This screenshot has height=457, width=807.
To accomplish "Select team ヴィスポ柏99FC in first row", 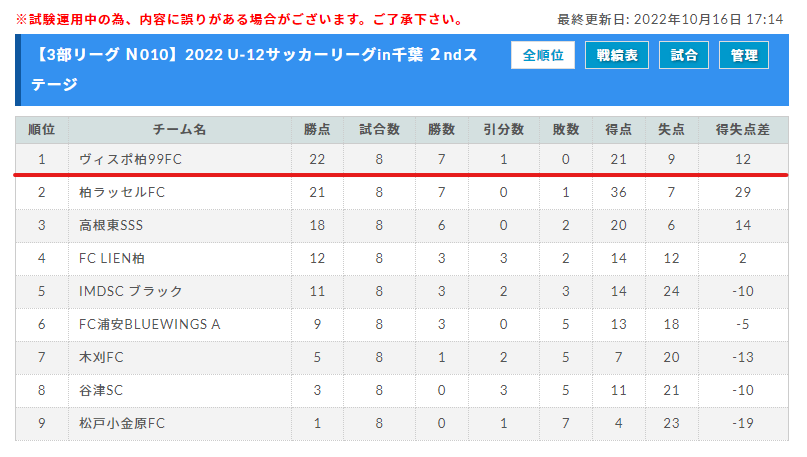I will pyautogui.click(x=130, y=160).
